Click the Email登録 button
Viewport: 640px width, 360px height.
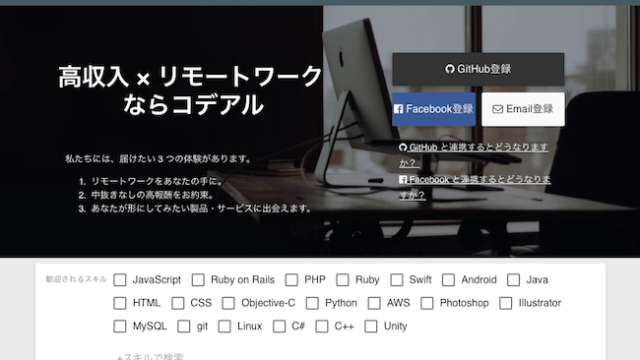click(x=523, y=109)
